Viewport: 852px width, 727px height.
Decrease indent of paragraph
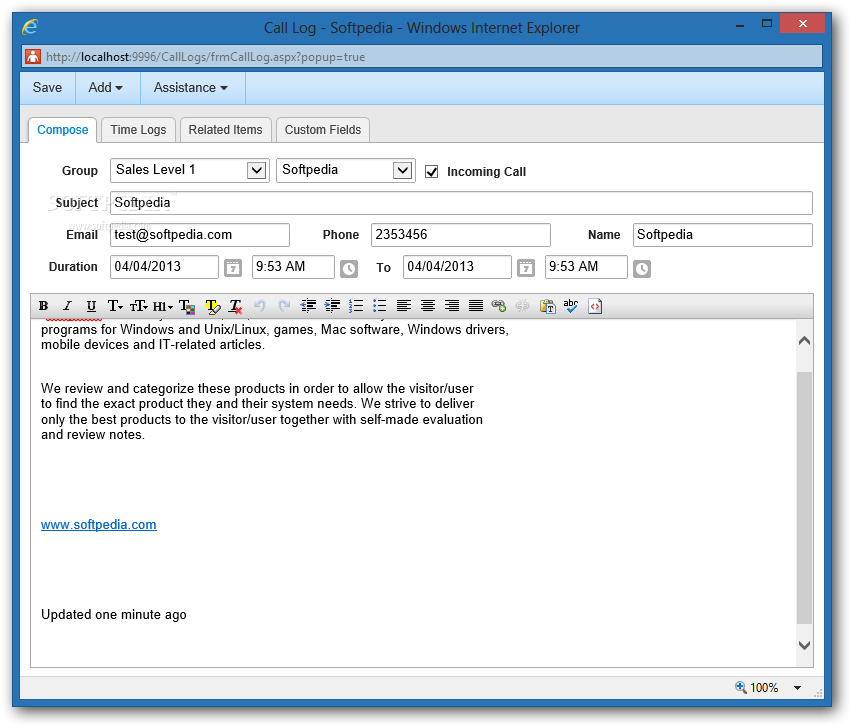308,306
